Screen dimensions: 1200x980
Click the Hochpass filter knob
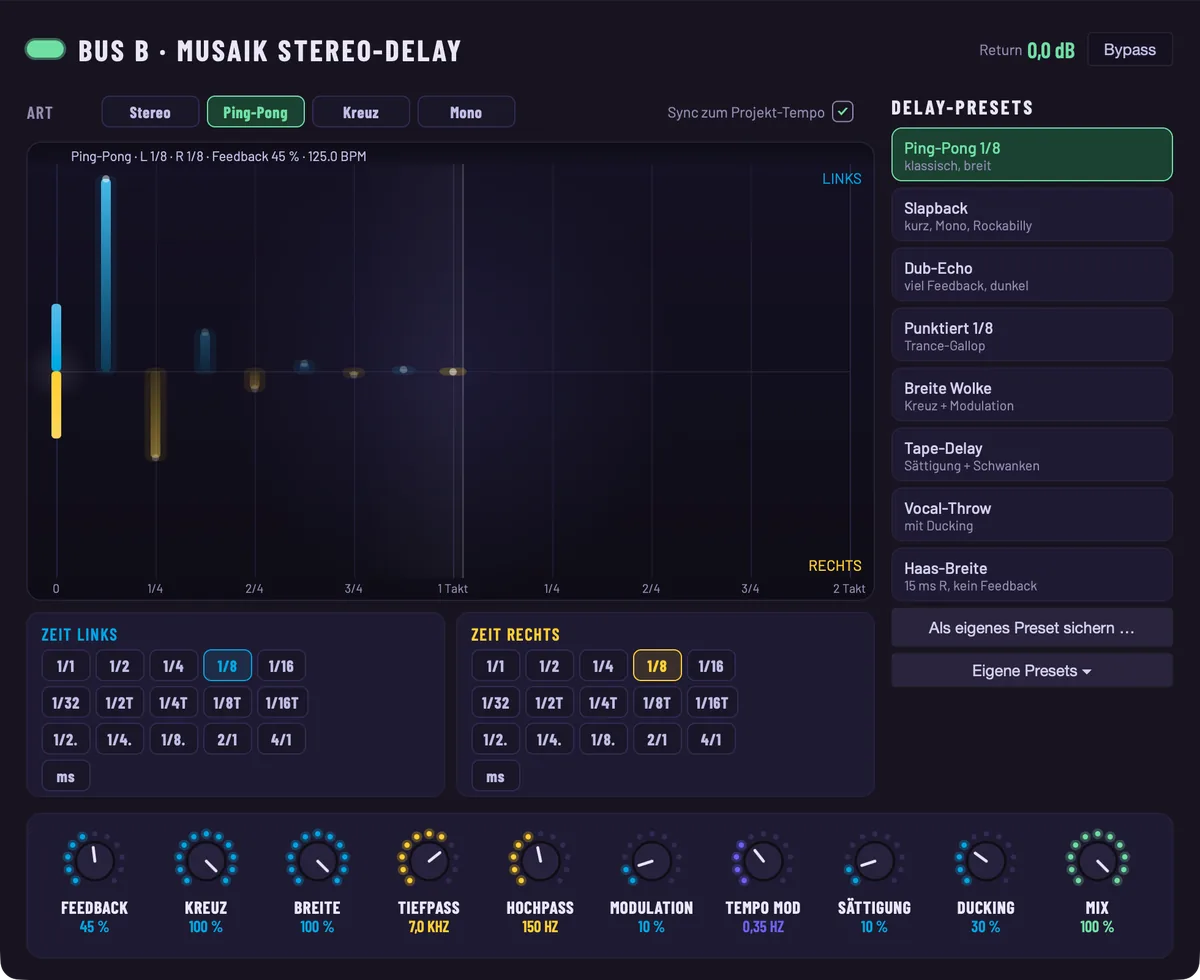coord(540,859)
